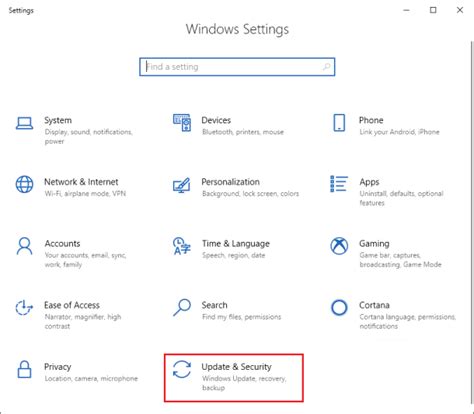Click 'Background, lock screen, colors' text
The height and width of the screenshot is (414, 474).
[251, 194]
